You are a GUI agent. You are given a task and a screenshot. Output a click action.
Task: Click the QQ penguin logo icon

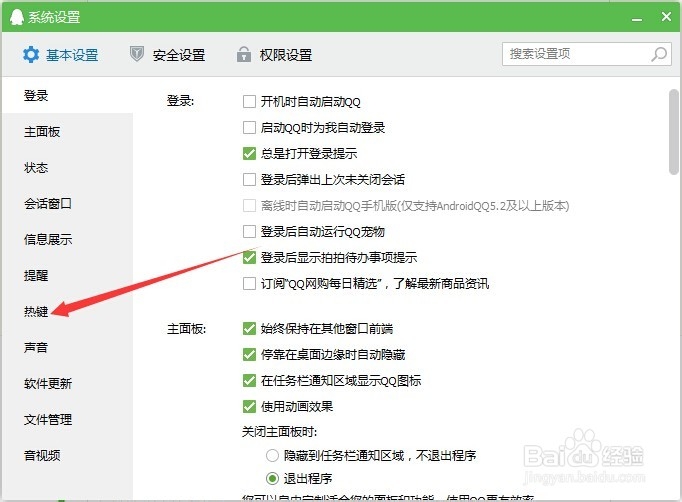tap(16, 17)
